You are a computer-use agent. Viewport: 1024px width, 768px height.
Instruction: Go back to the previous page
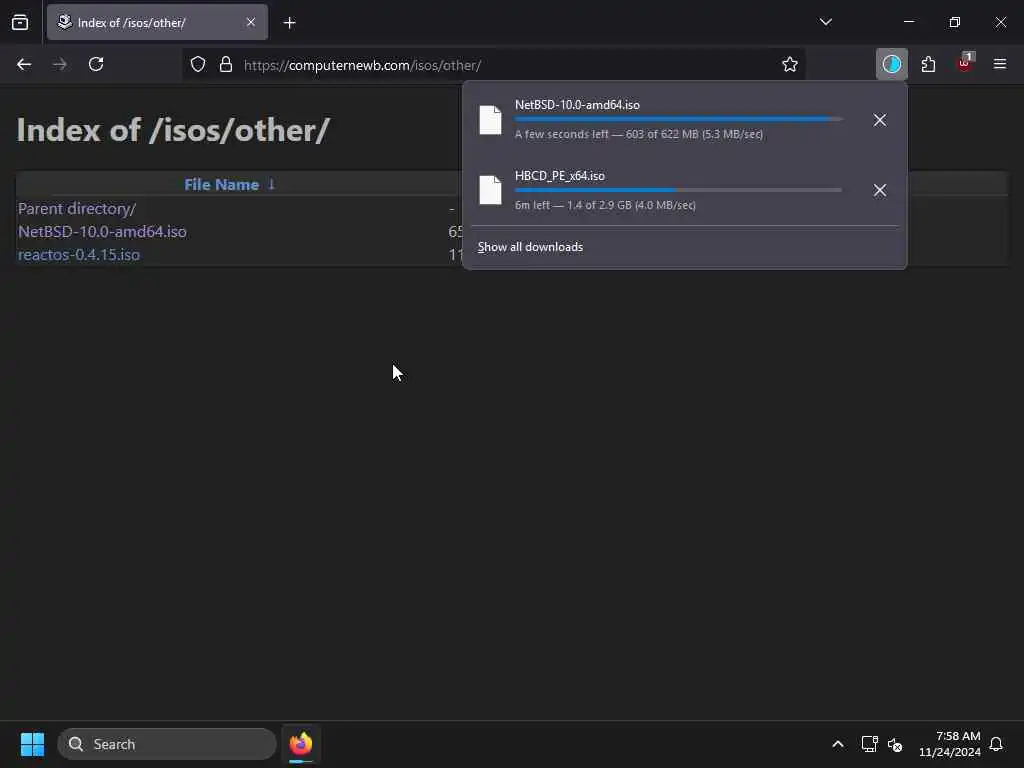tap(24, 64)
